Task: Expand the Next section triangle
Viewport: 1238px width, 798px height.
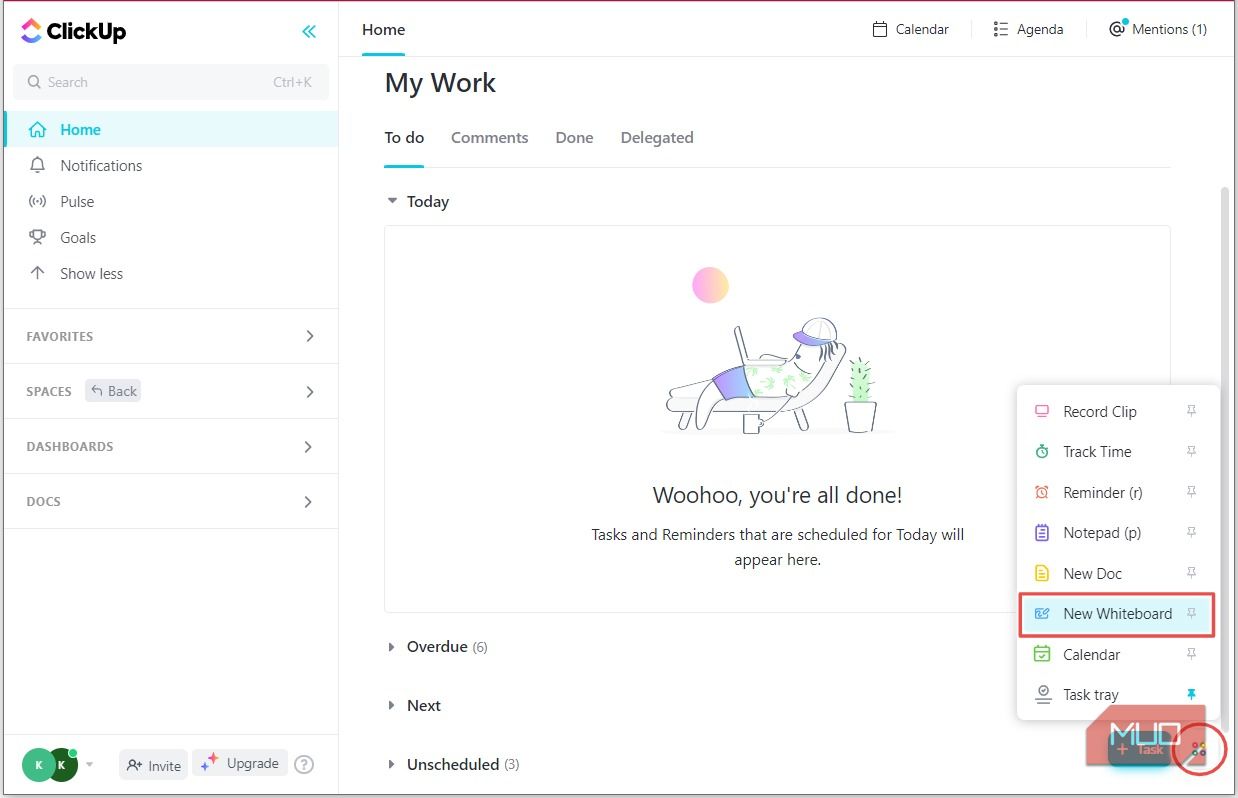Action: pos(392,705)
